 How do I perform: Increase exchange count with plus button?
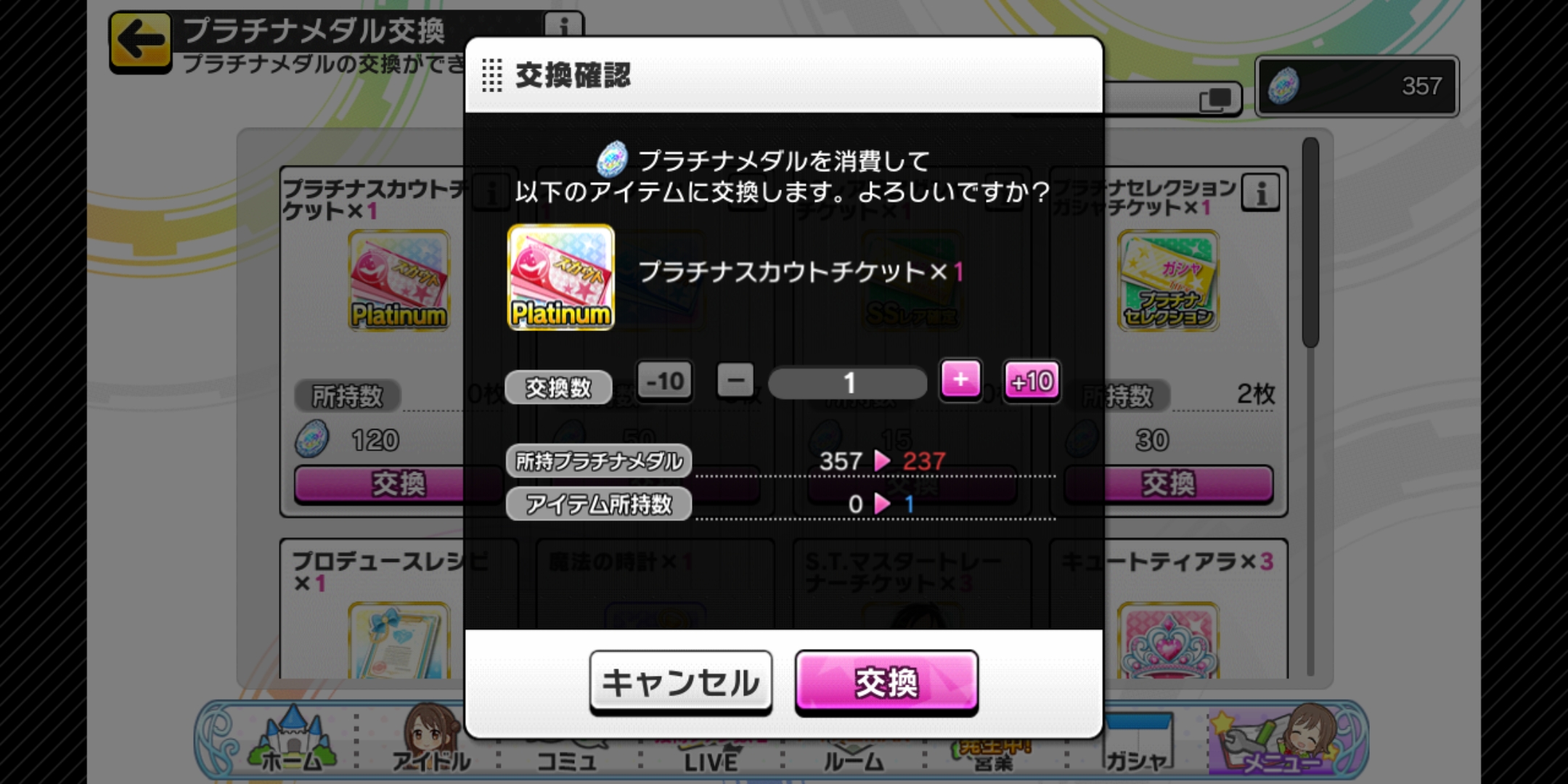pyautogui.click(x=960, y=380)
